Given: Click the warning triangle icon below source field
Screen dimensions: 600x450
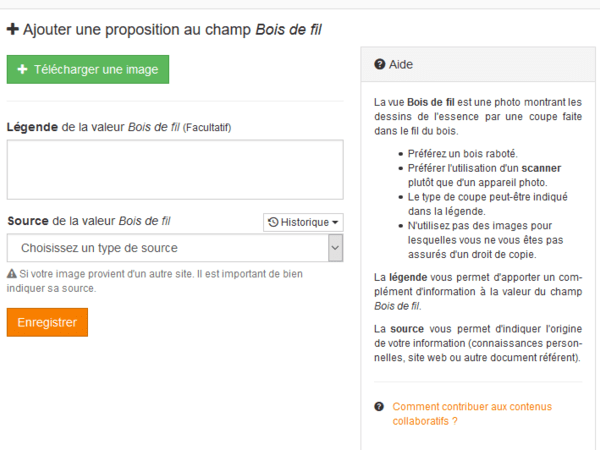Looking at the screenshot, I should (11, 273).
